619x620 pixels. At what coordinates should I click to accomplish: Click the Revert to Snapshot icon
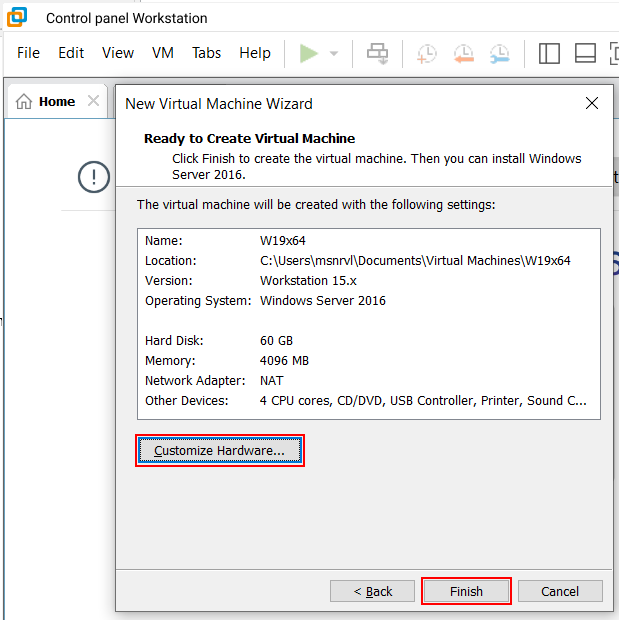click(x=463, y=54)
